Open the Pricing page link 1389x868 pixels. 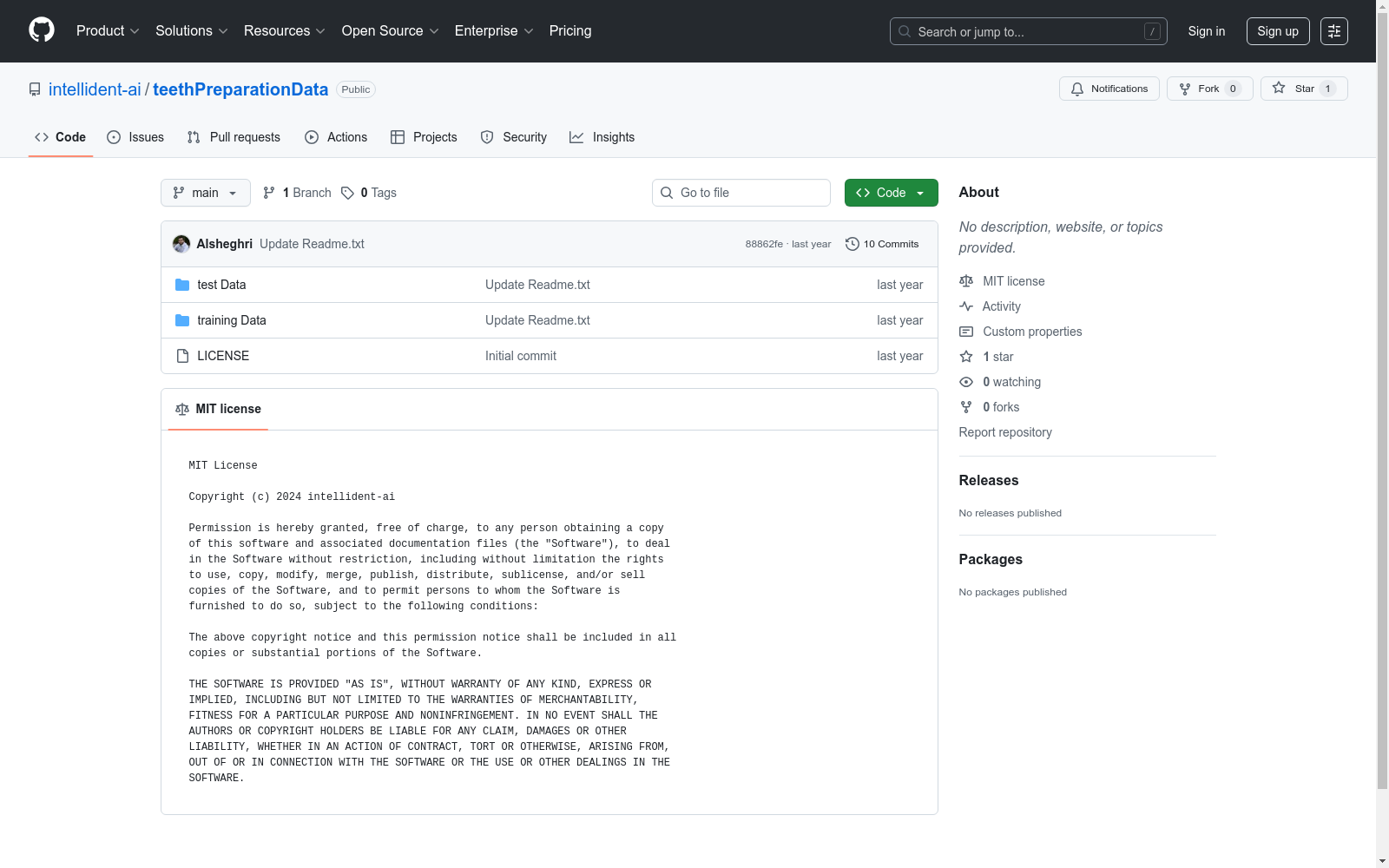(570, 31)
